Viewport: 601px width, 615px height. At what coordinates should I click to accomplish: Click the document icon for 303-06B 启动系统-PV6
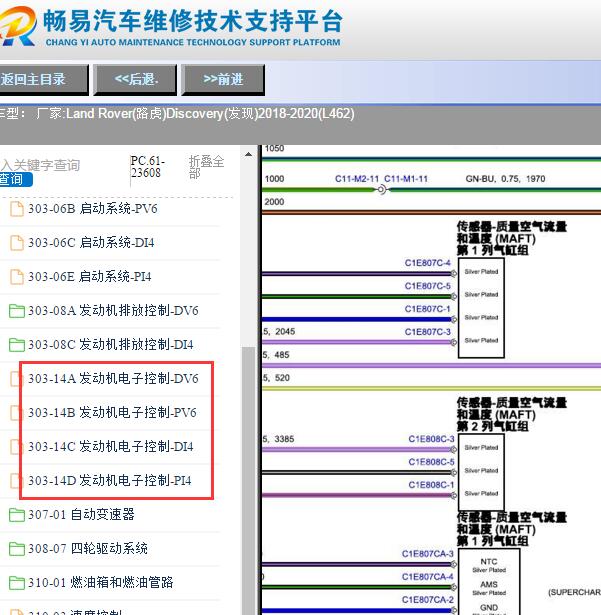(16, 209)
